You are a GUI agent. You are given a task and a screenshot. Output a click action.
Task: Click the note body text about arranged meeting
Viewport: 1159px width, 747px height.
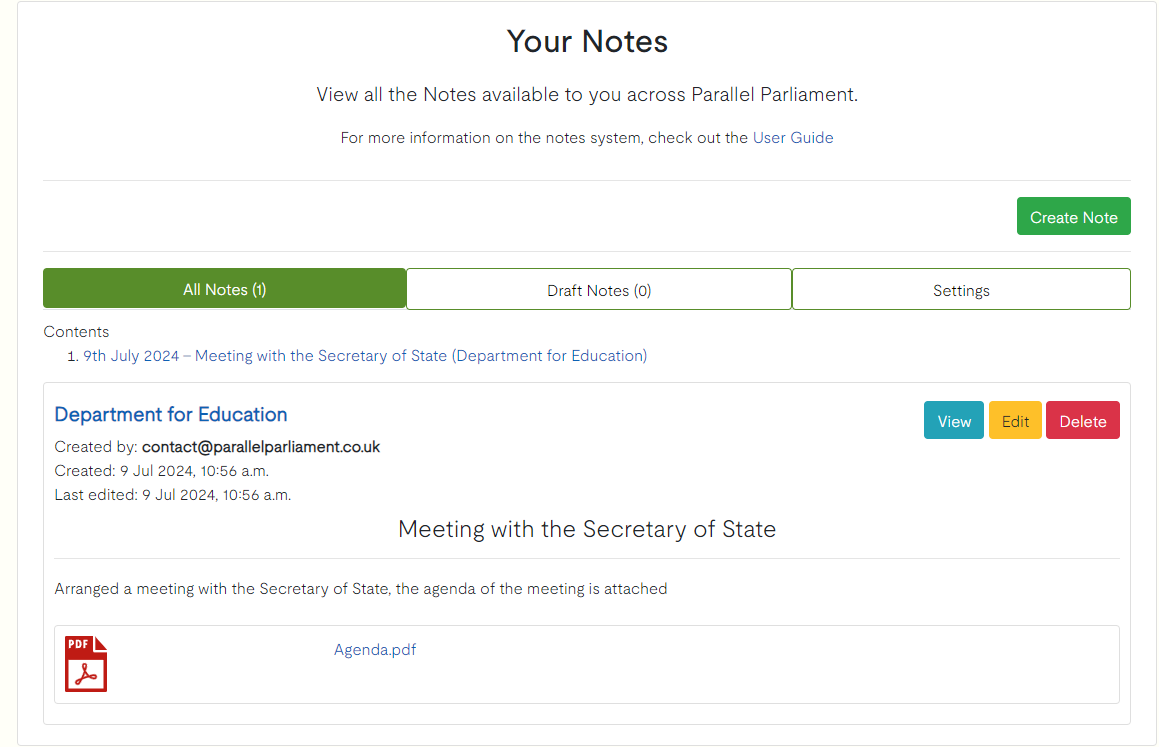pyautogui.click(x=360, y=589)
